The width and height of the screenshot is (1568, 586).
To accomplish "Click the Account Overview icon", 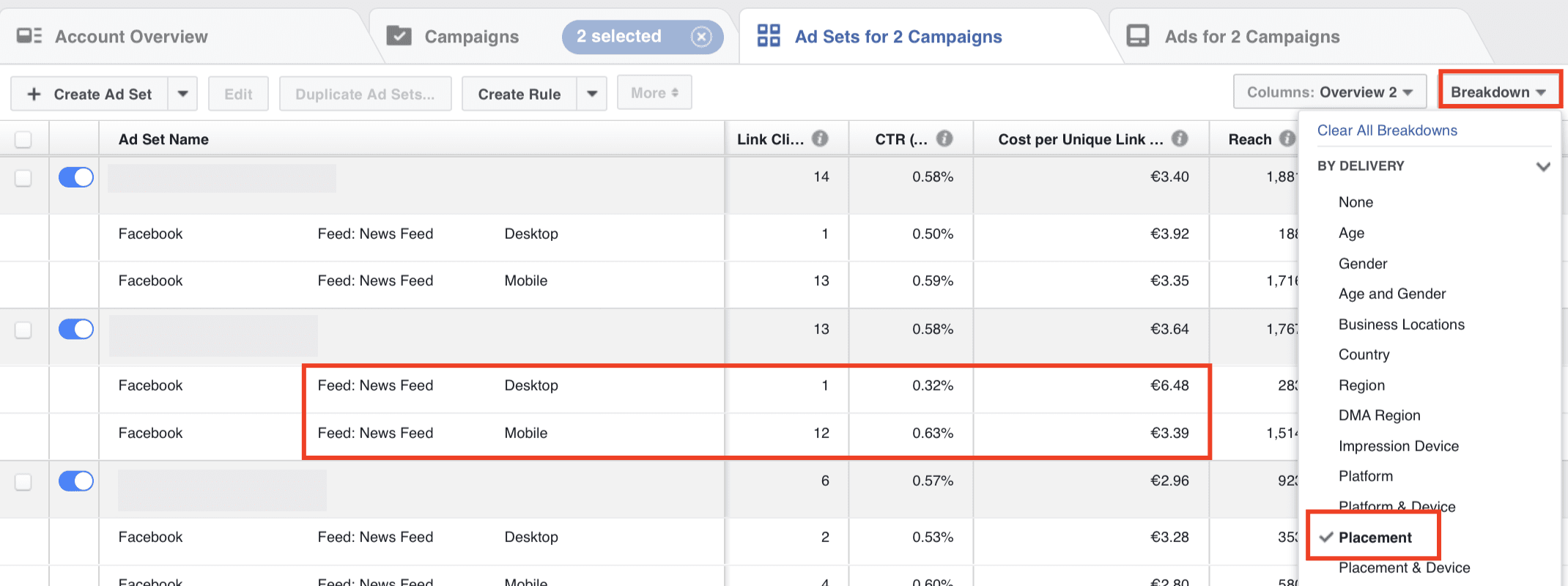I will [29, 36].
